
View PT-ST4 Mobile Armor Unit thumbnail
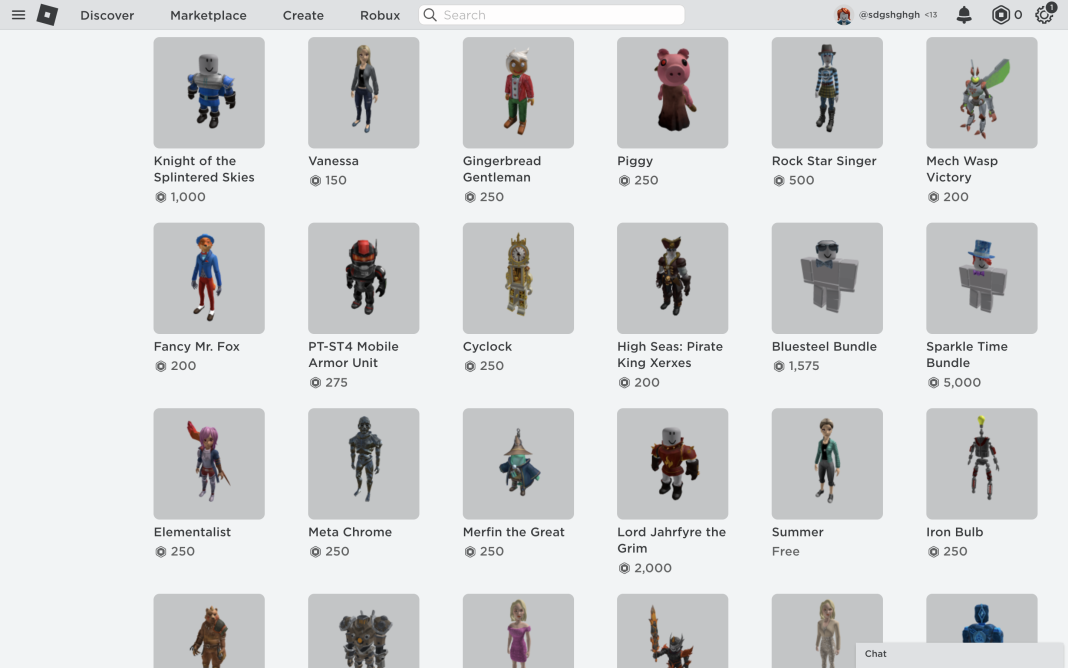click(364, 278)
